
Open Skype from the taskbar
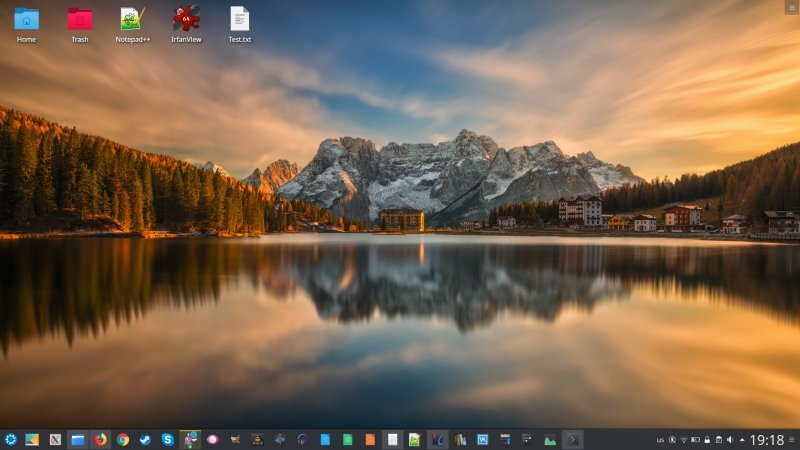167,439
